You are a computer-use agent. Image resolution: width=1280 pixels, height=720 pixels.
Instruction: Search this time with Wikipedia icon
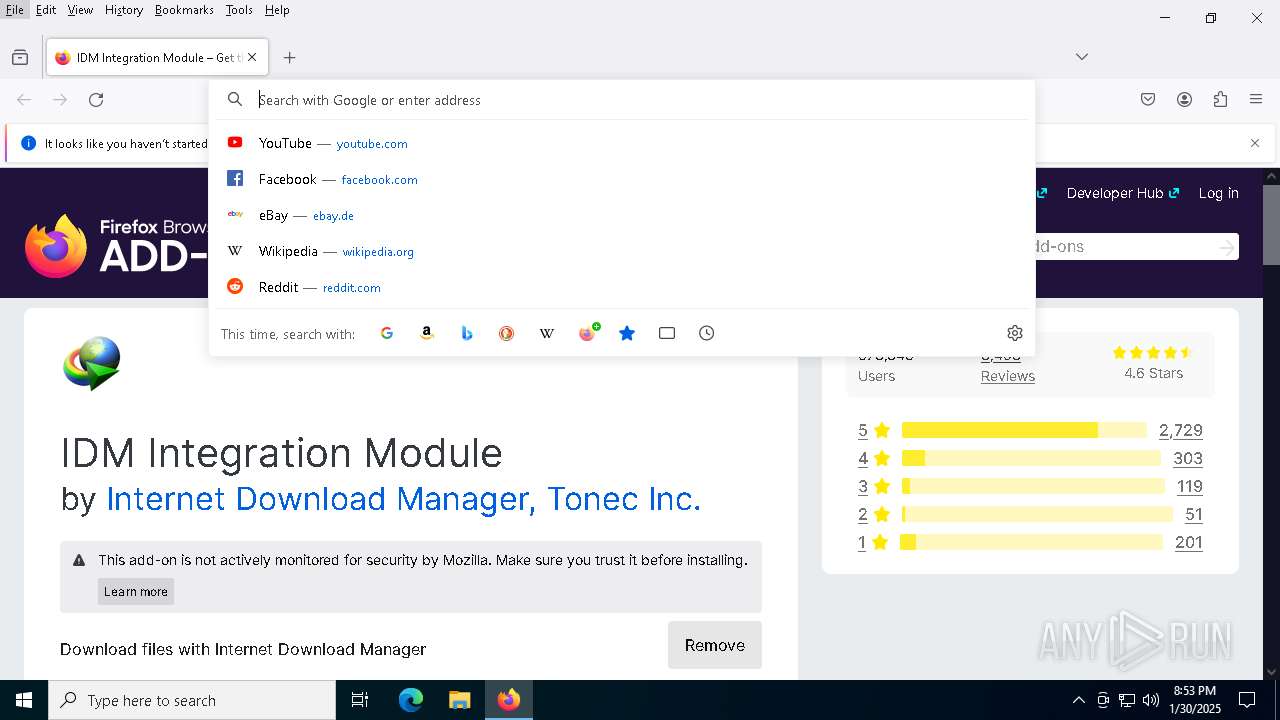coord(547,333)
